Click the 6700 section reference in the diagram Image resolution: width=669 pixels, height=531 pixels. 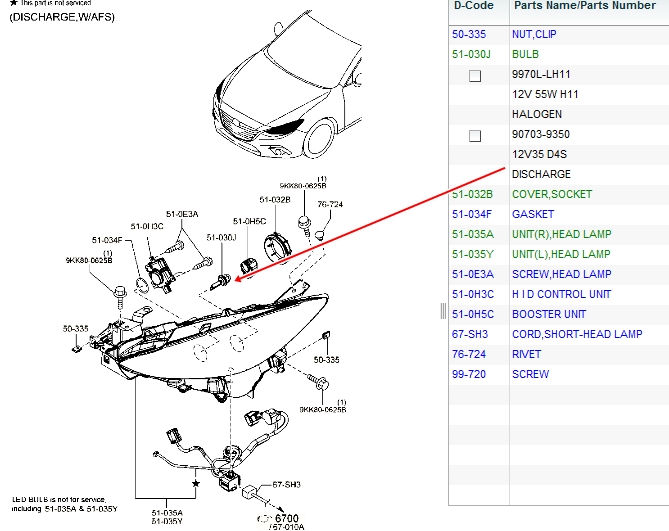click(287, 518)
